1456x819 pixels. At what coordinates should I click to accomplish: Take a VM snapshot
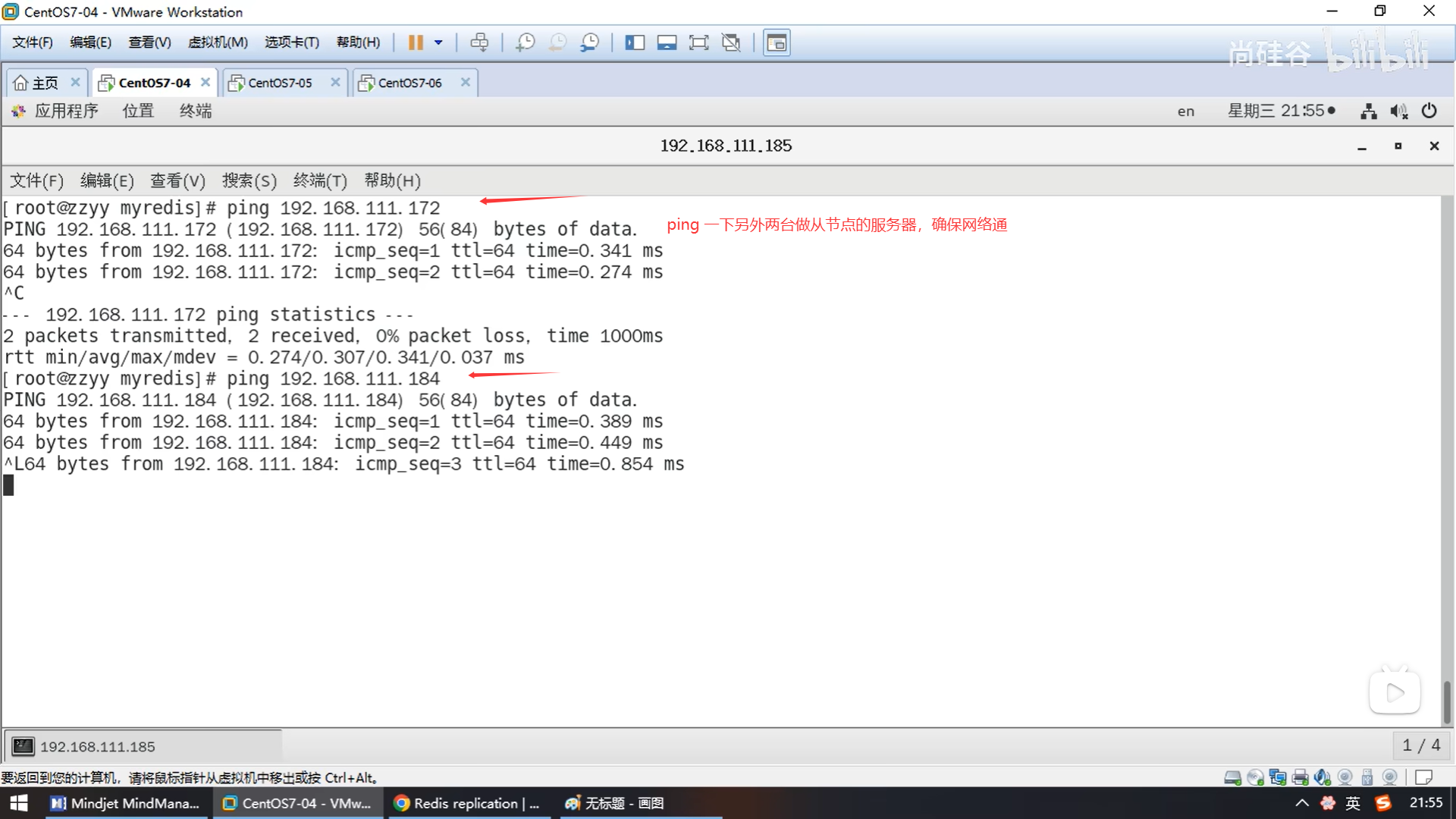[x=525, y=42]
